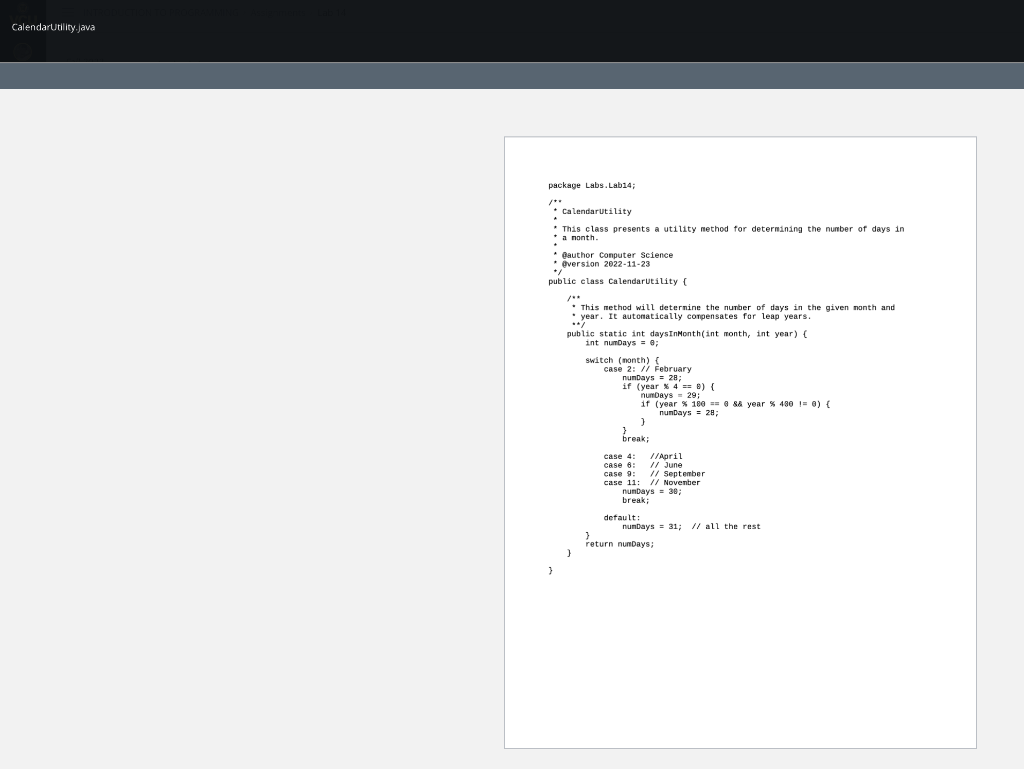1024x769 pixels.
Task: Navigate to Assignments via the breadcrumb
Action: [277, 12]
